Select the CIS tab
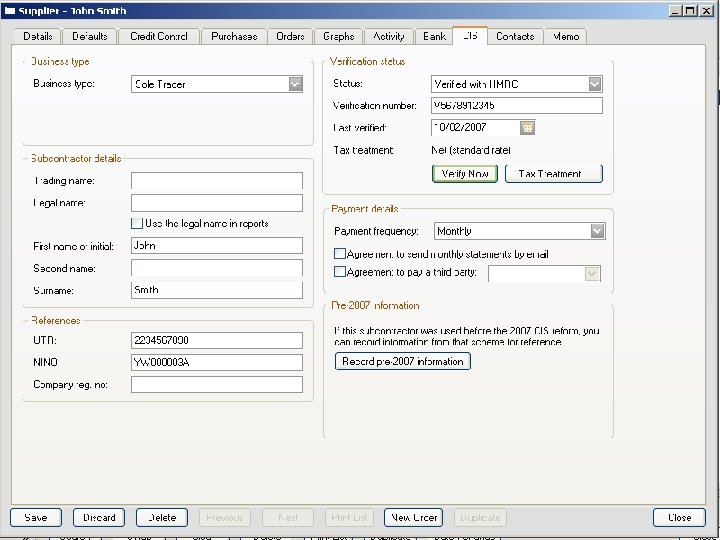This screenshot has height=540, width=720. (x=470, y=35)
